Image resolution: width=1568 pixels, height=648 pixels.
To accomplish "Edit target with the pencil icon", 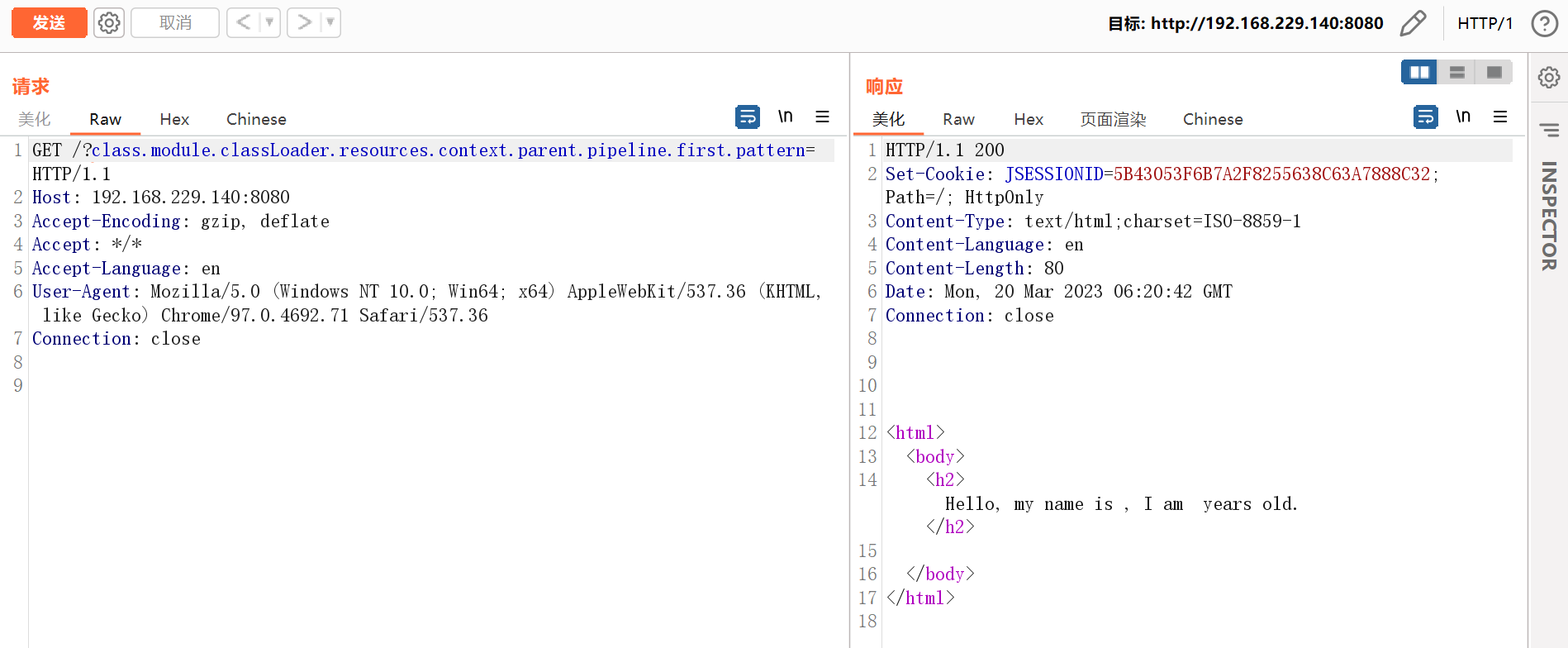I will coord(1414,23).
